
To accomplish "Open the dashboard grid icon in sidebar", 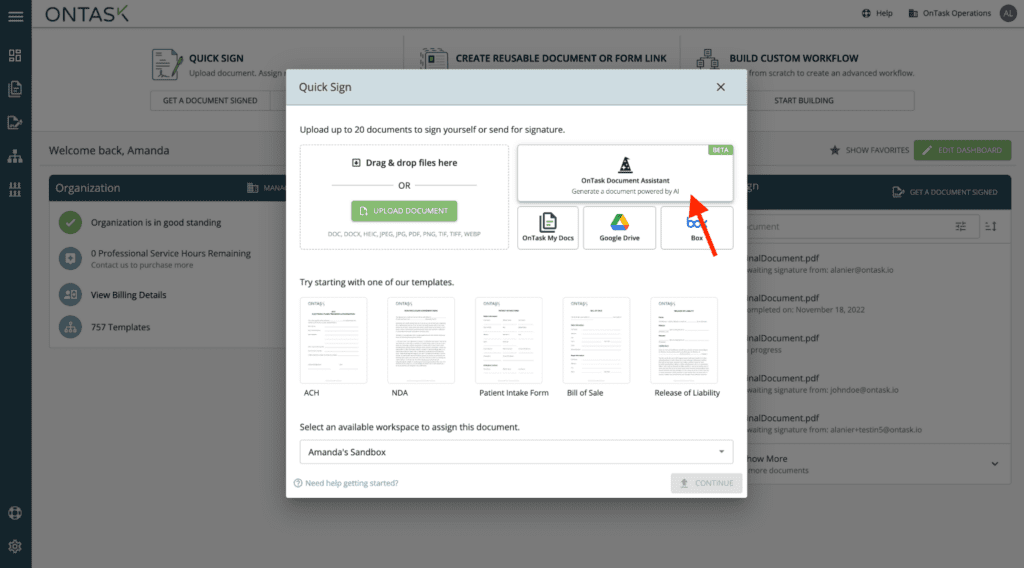I will (x=15, y=55).
